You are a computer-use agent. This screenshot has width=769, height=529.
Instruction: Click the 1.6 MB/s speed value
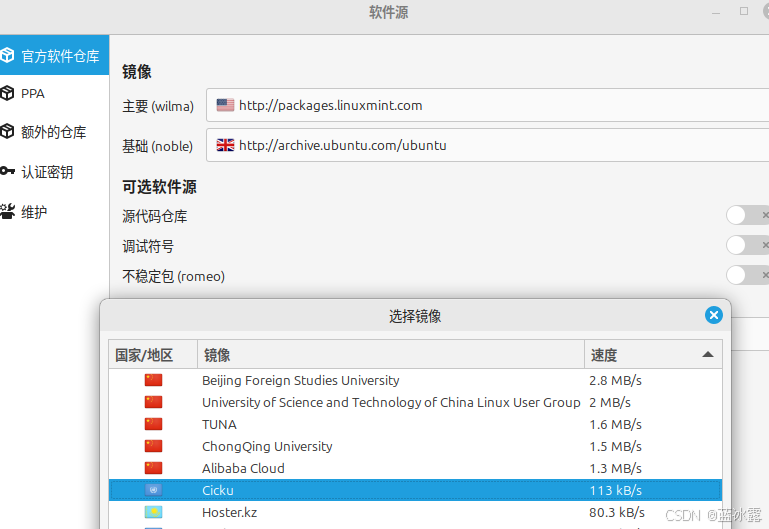[615, 425]
